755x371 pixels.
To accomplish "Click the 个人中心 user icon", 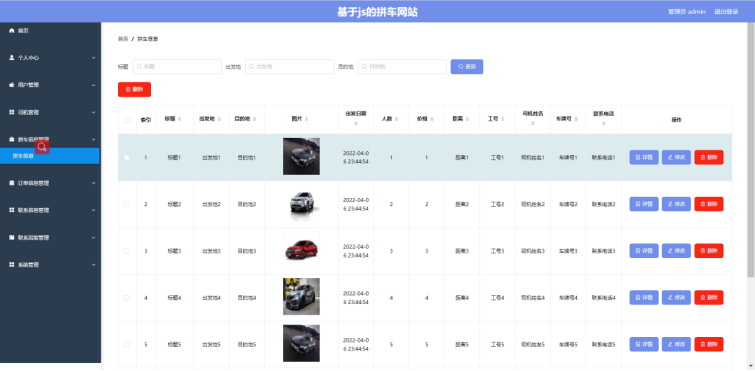I will point(12,57).
